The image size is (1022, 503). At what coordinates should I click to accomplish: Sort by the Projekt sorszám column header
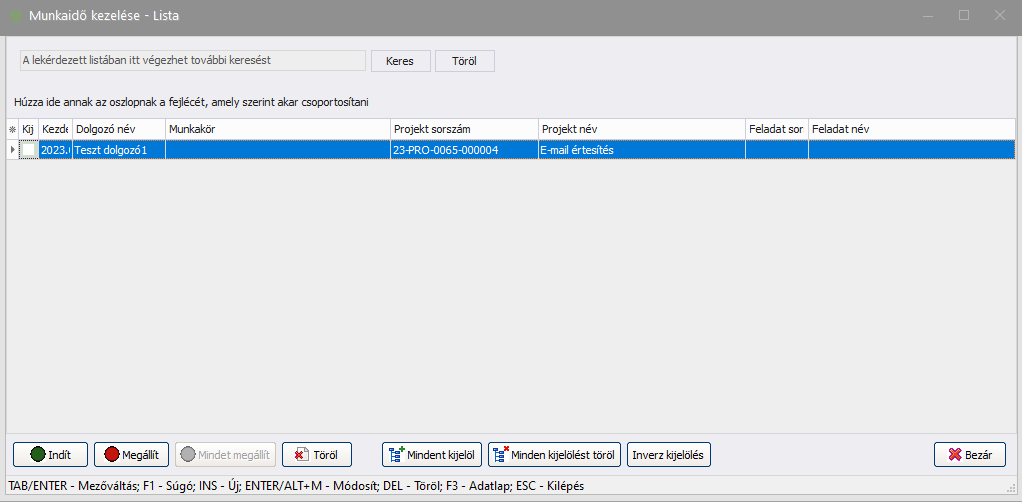point(463,129)
